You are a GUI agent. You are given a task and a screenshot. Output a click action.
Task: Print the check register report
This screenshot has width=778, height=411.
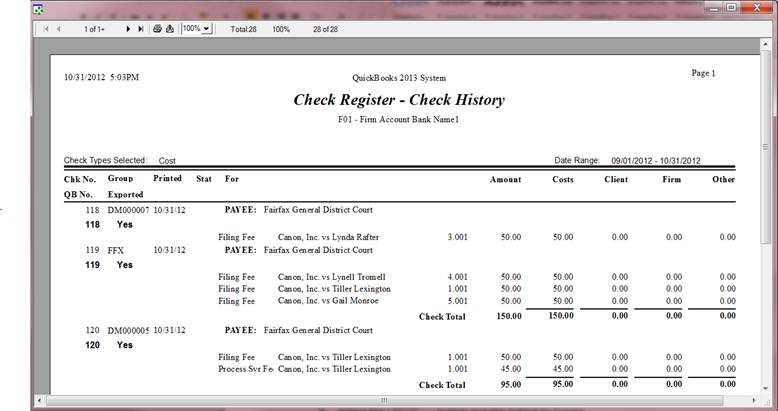[158, 30]
